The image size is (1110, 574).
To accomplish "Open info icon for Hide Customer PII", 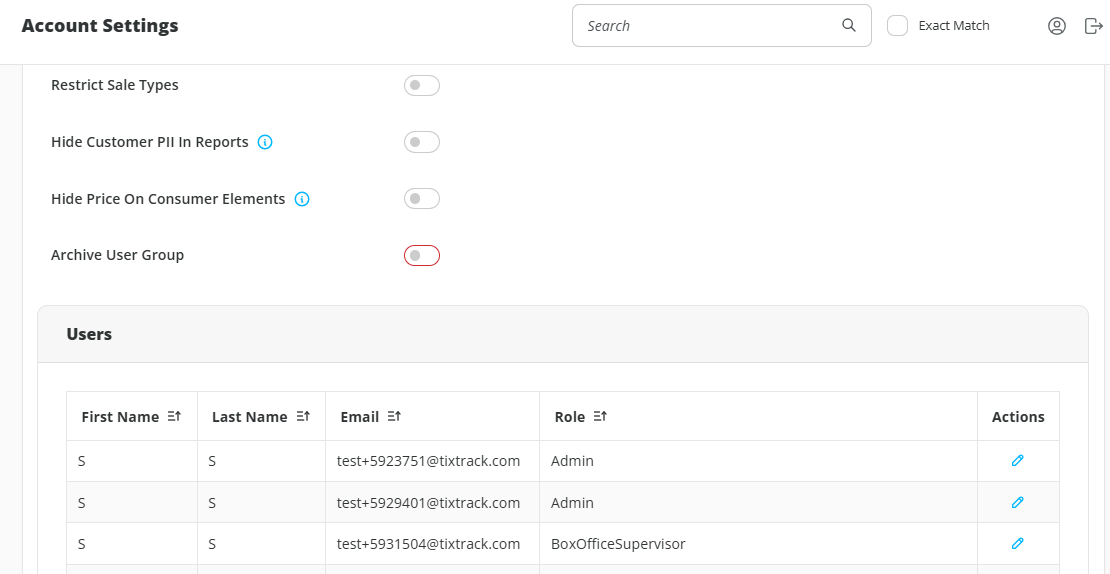I will point(265,142).
